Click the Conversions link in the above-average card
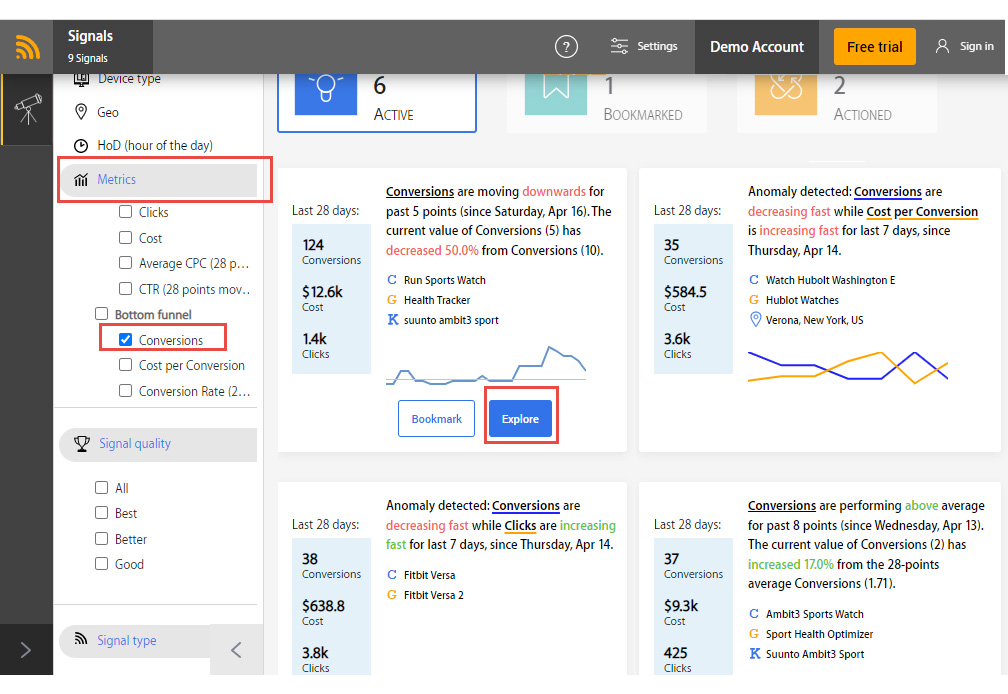The height and width of the screenshot is (694, 1008). 782,506
